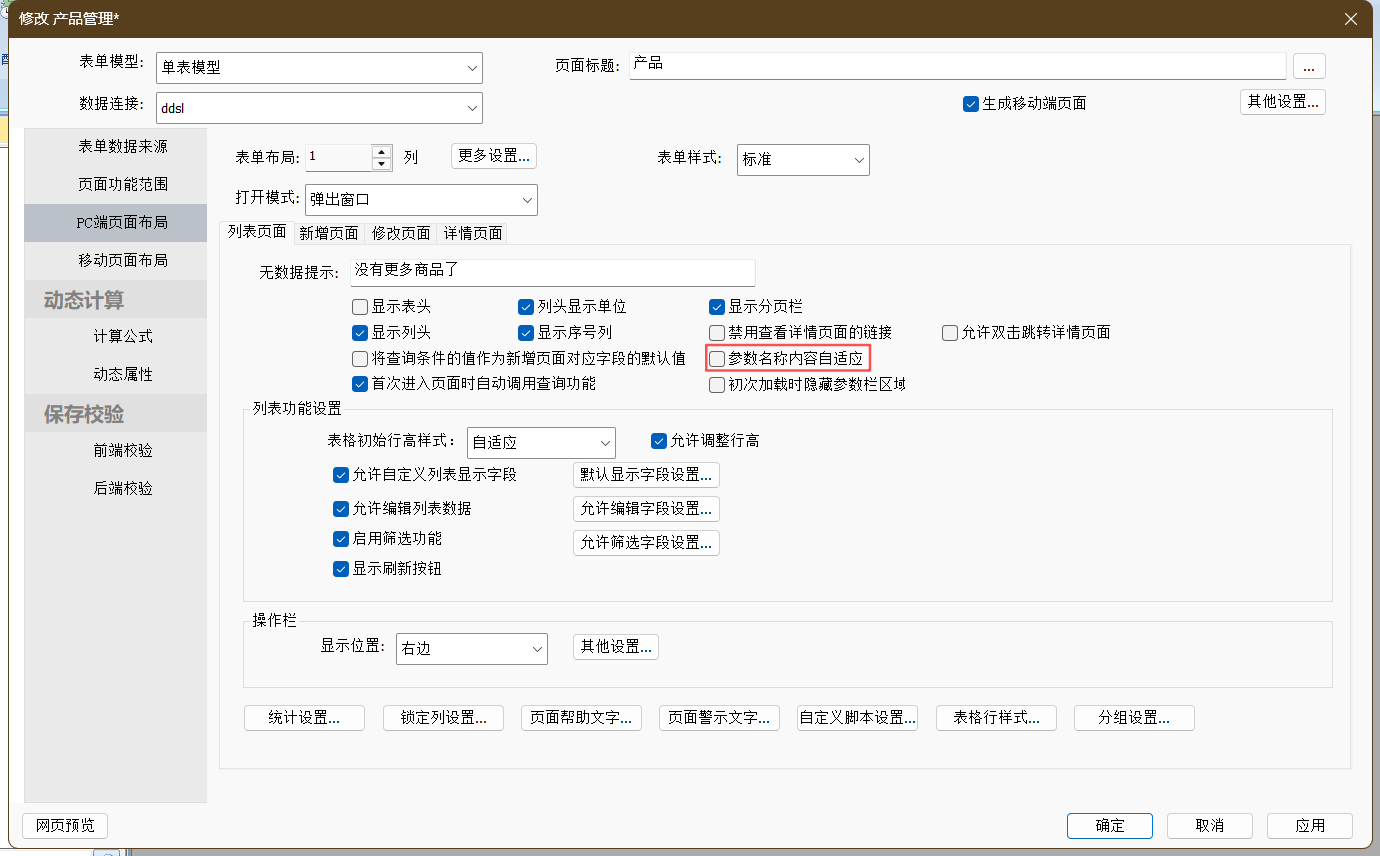
Task: Enable the 参数名称内容自适应 checkbox
Action: (x=717, y=358)
